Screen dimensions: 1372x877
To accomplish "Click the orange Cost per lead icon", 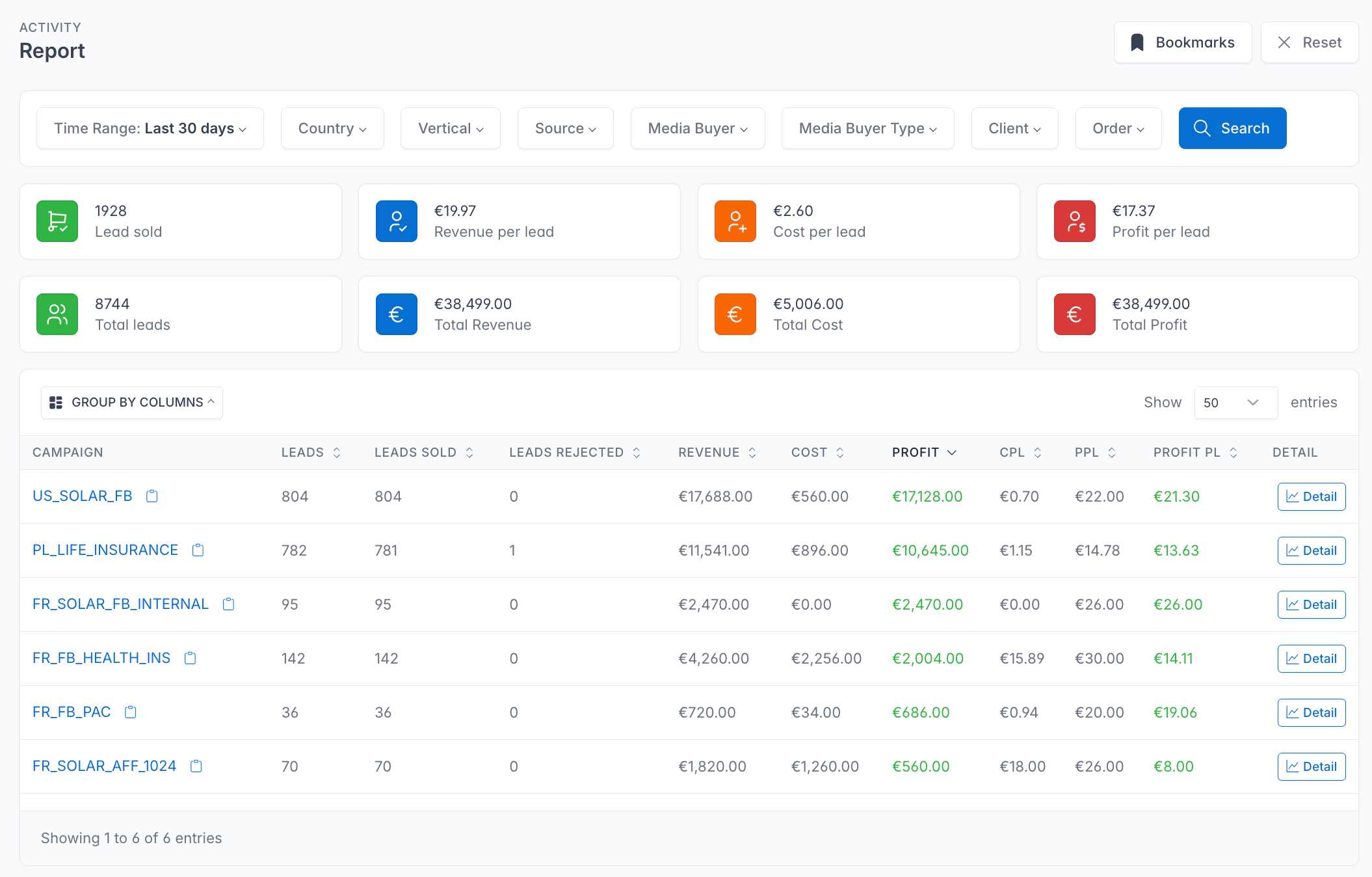I will pos(735,221).
